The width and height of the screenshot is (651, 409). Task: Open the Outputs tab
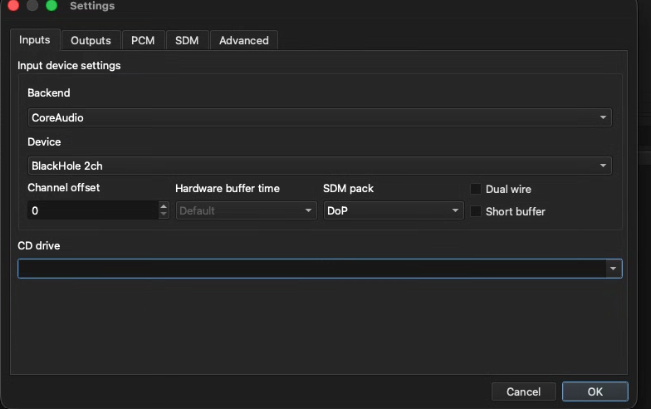coord(90,40)
